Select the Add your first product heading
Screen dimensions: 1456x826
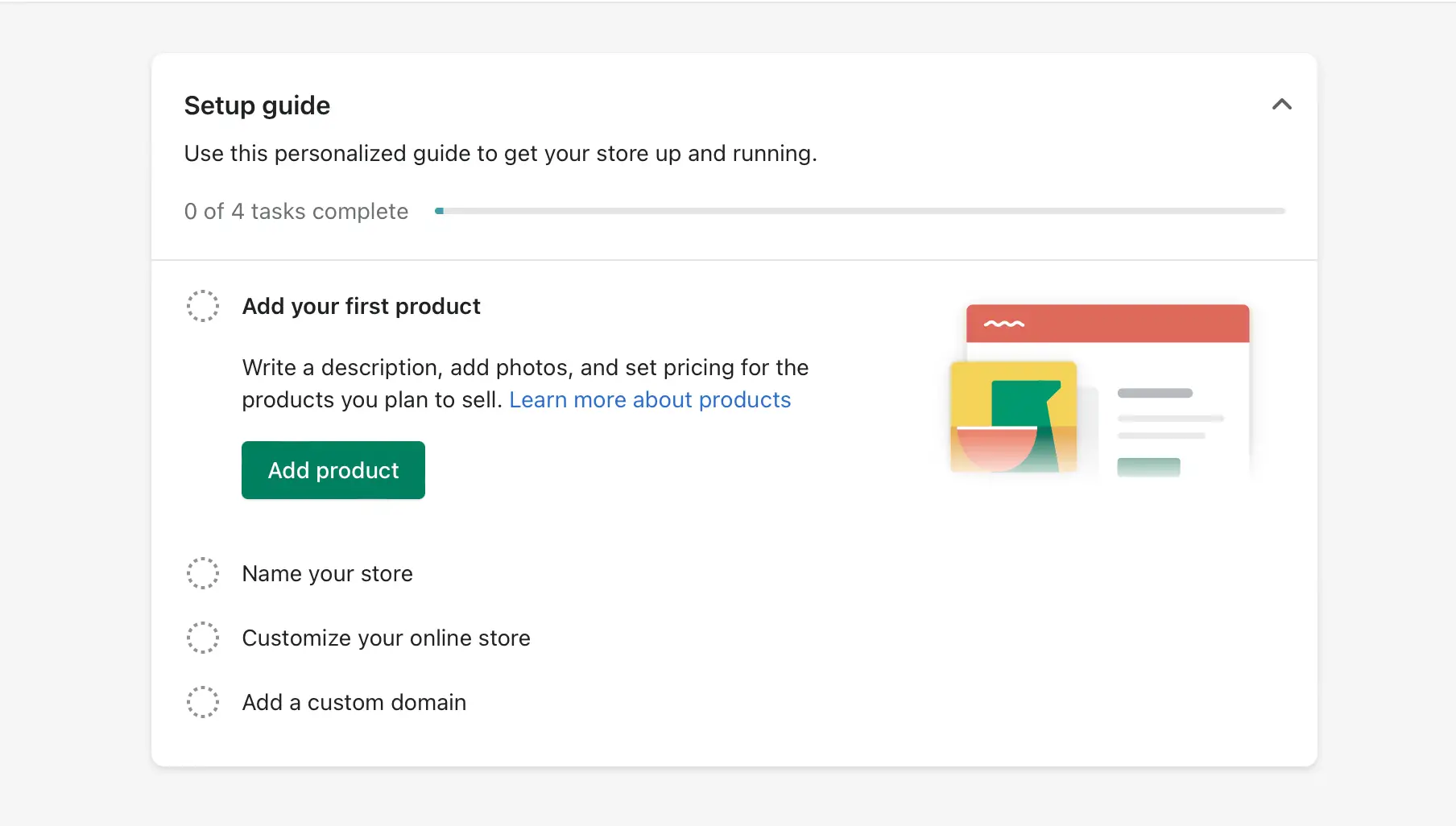point(361,306)
